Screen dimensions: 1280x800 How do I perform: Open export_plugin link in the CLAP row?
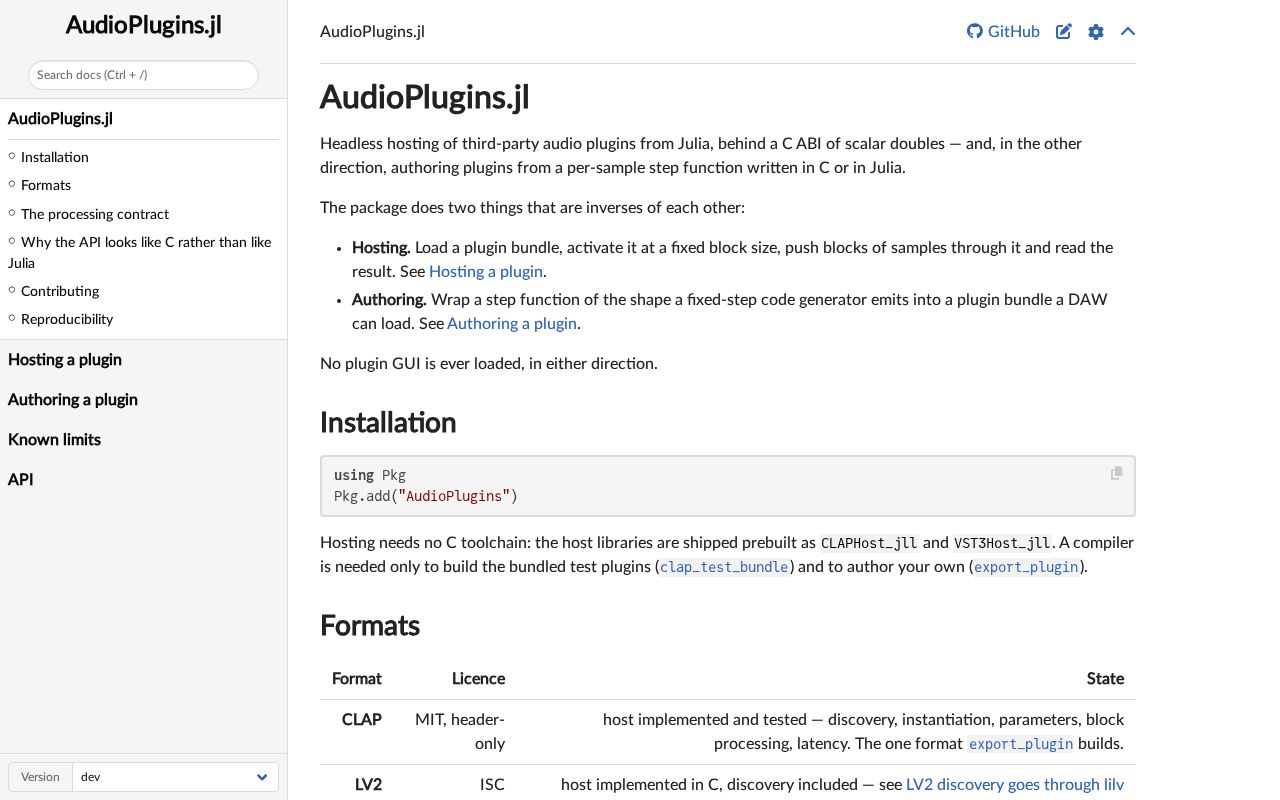tap(1021, 744)
